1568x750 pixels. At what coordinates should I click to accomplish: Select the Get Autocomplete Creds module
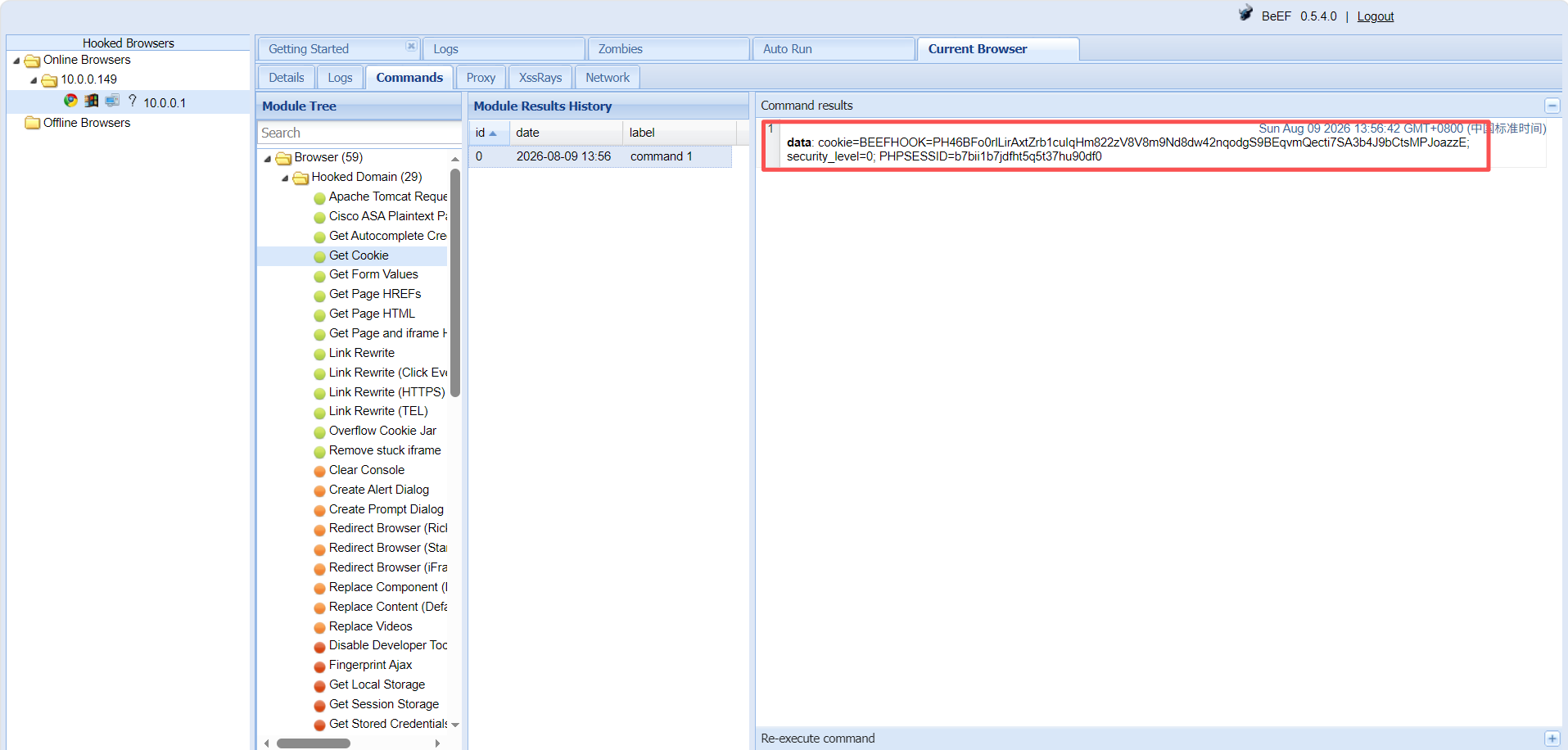pos(388,236)
